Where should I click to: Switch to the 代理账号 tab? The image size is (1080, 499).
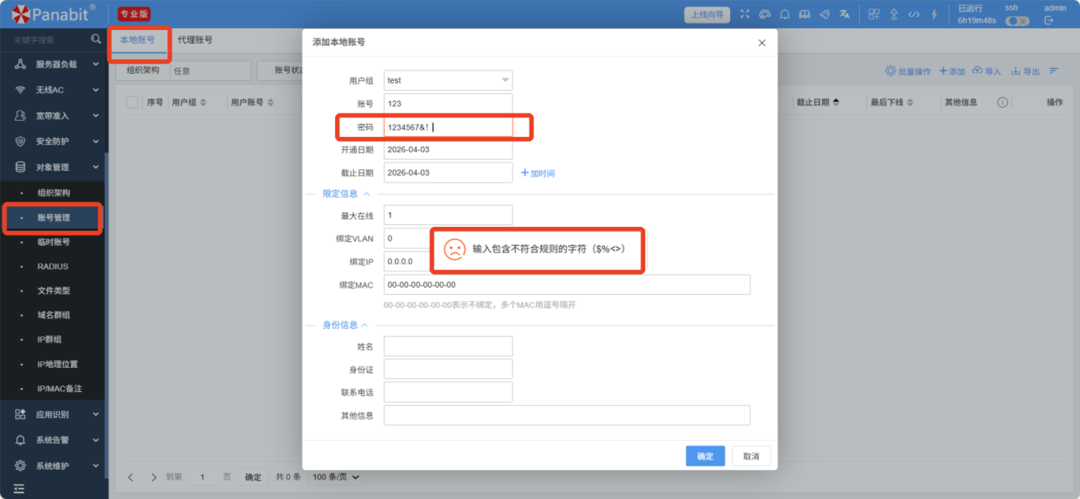(195, 41)
